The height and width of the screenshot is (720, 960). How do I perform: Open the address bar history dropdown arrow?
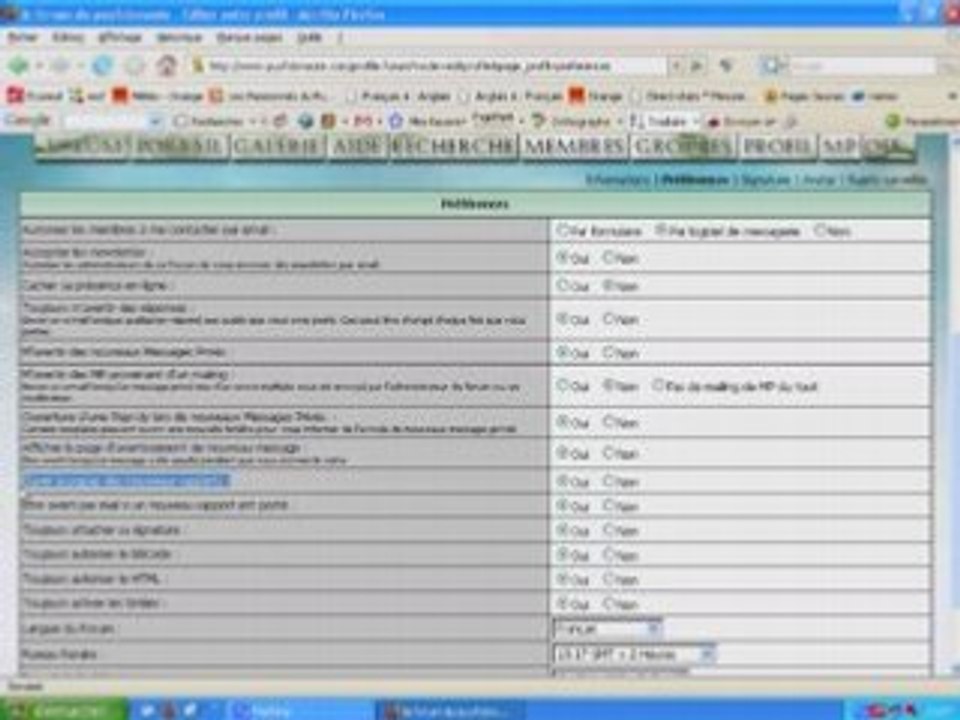[x=676, y=65]
